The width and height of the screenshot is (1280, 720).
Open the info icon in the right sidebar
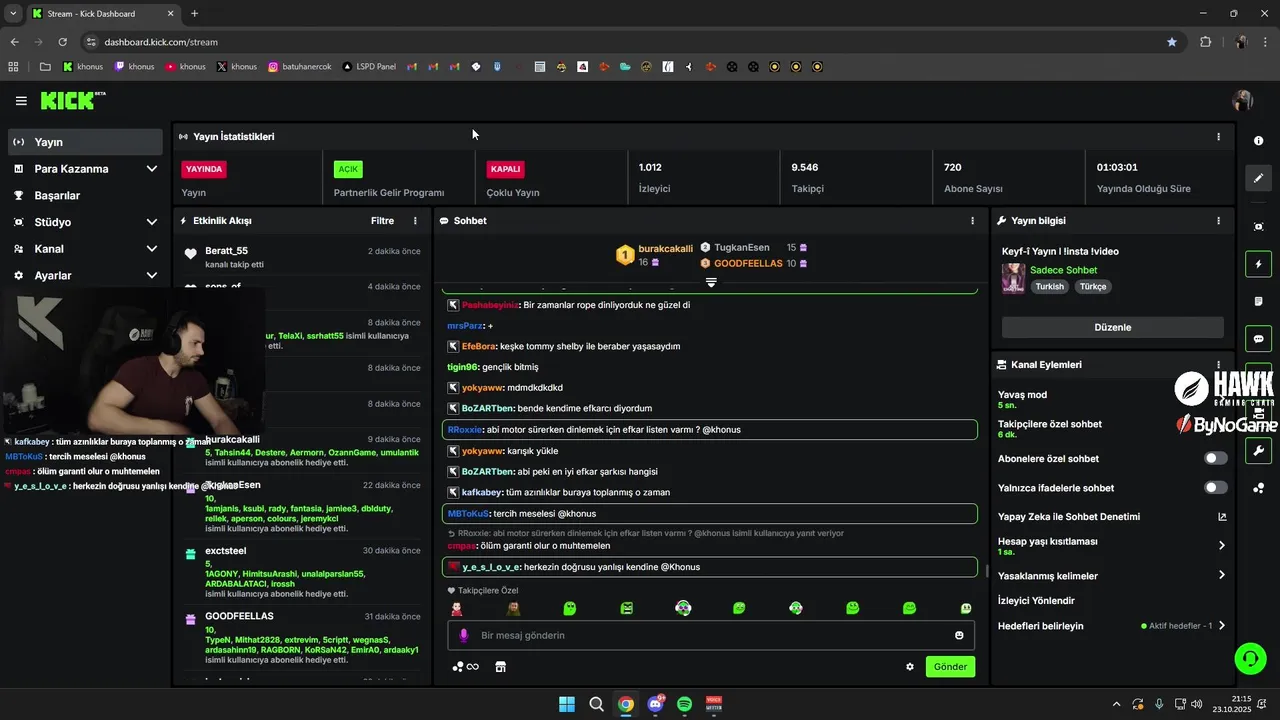[1259, 141]
